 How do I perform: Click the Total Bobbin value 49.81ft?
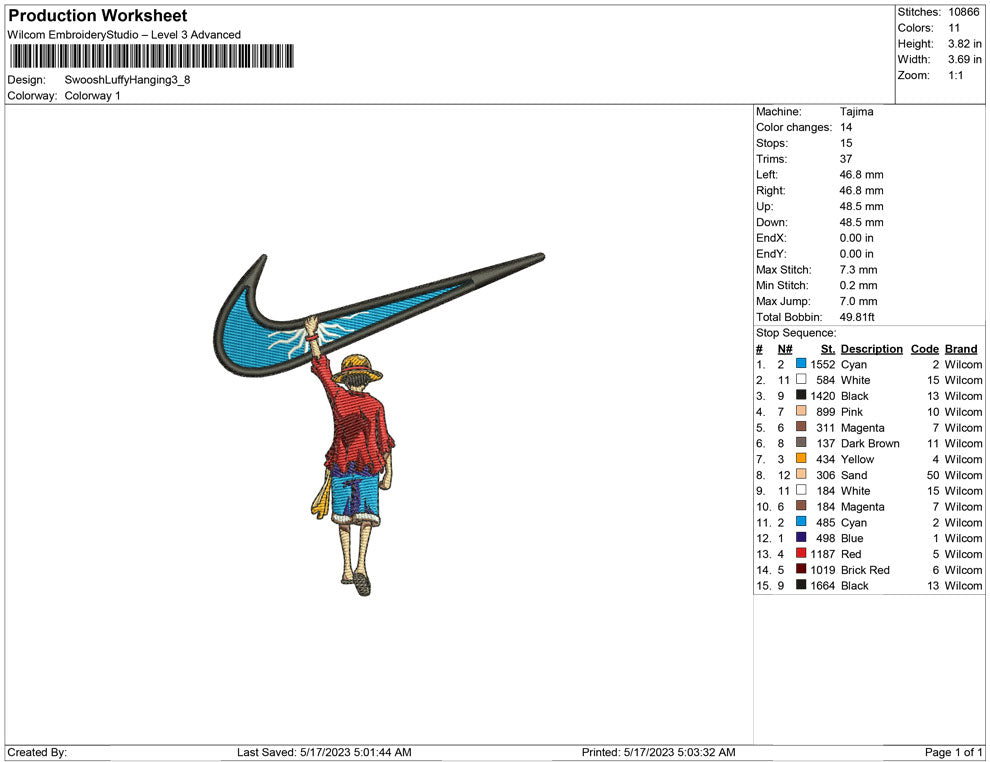pyautogui.click(x=857, y=317)
